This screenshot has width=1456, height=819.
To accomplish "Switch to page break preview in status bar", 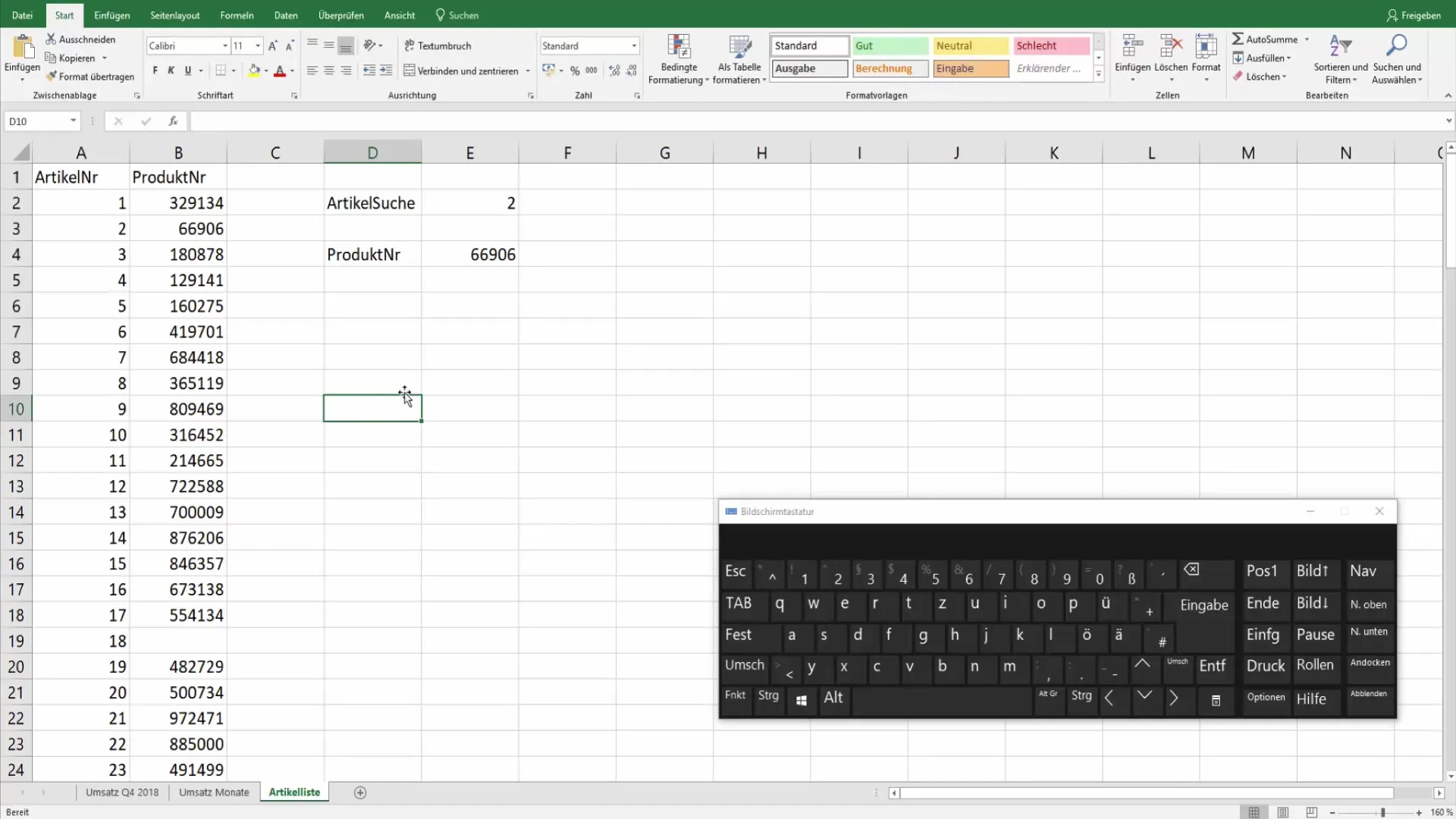I will click(x=1312, y=812).
